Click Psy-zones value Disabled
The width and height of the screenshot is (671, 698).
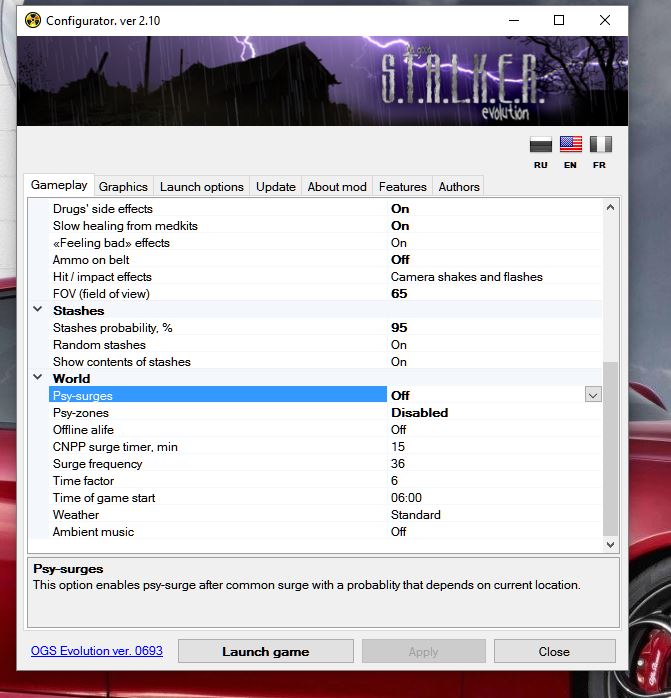(419, 413)
